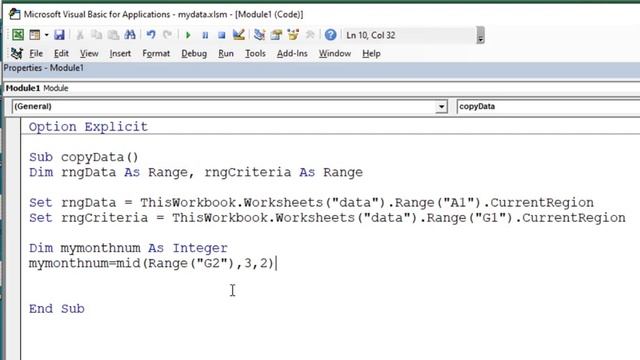Run the macro with the green play icon
Viewport: 640px width, 360px height.
click(x=188, y=35)
